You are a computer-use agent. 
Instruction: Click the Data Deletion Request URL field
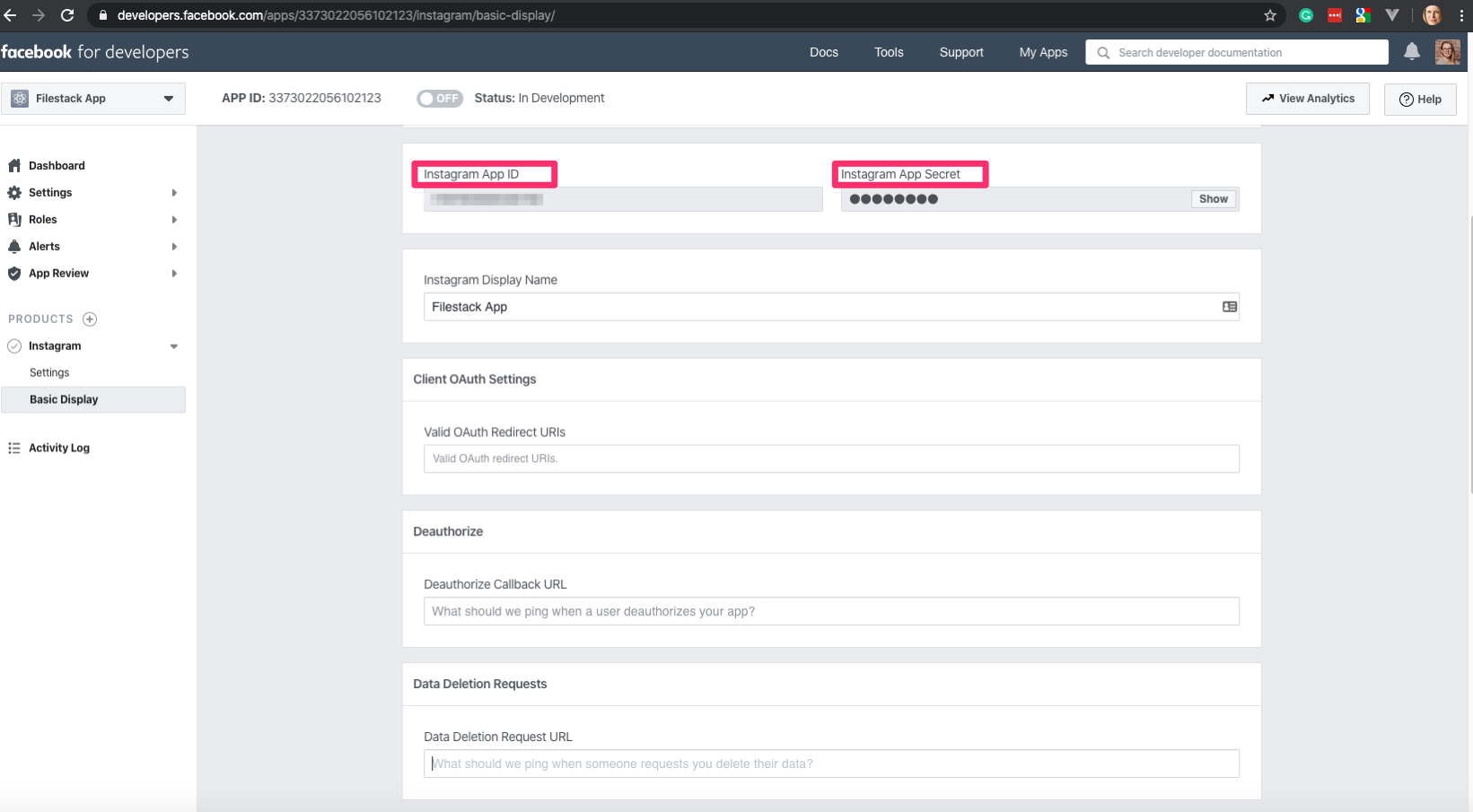pos(831,764)
